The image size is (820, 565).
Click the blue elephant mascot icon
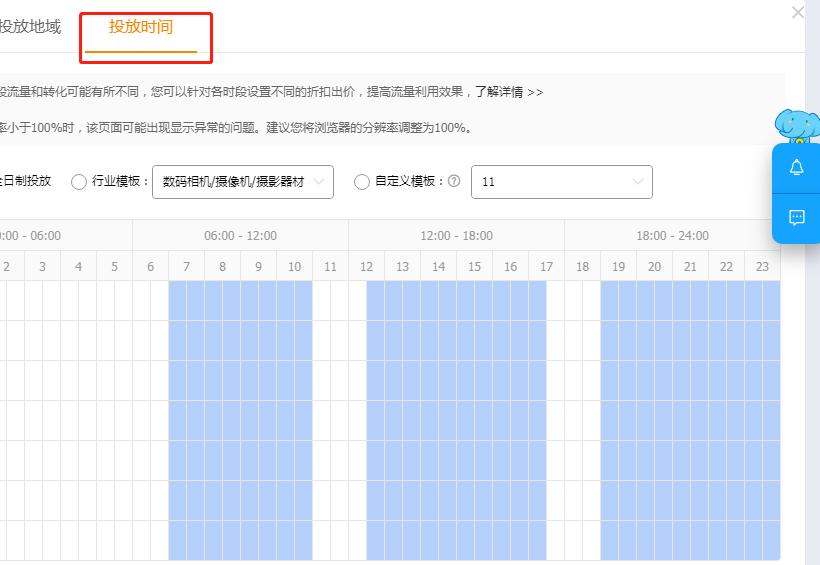point(796,126)
